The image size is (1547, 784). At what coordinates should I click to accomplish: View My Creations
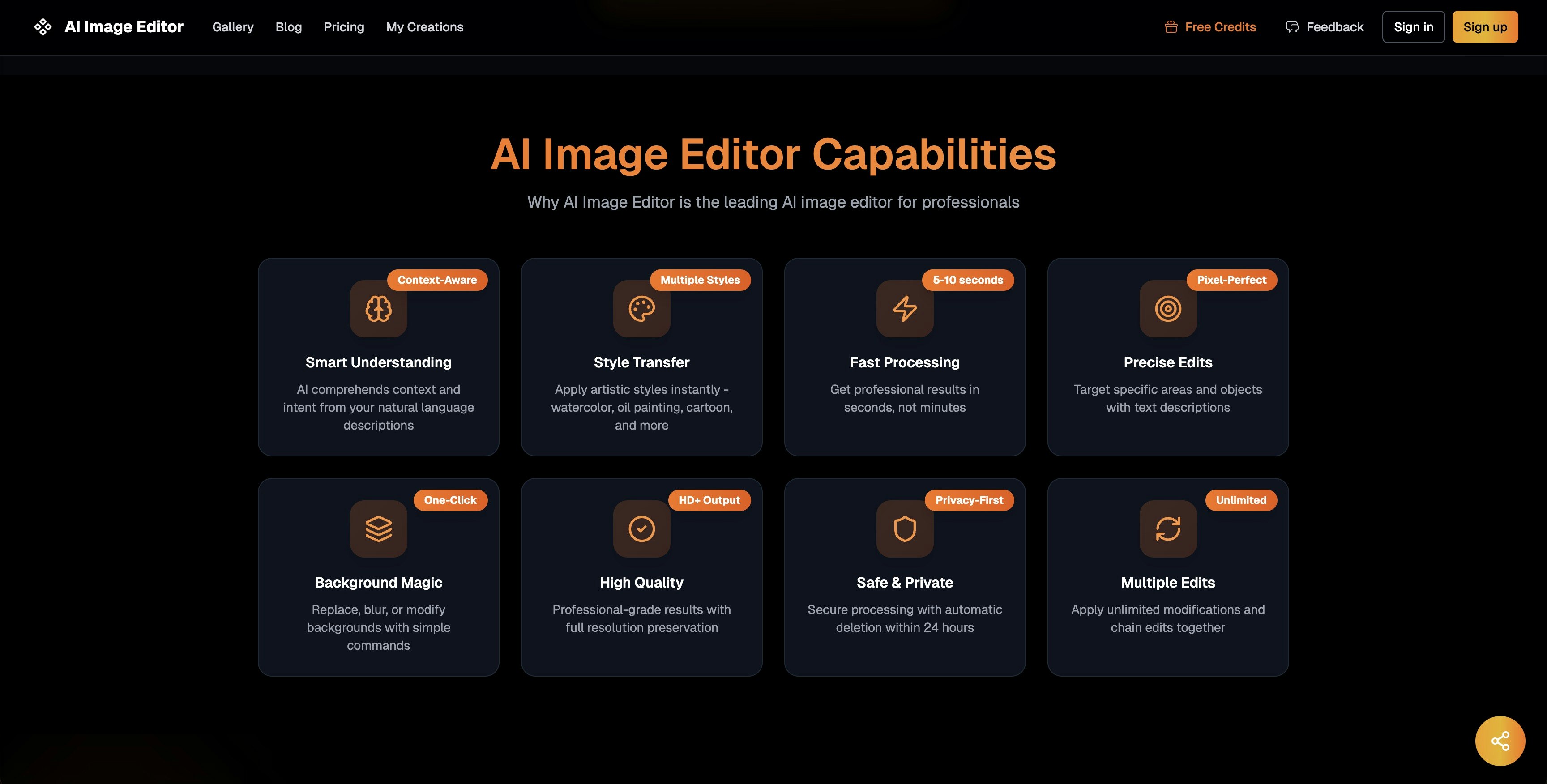425,27
